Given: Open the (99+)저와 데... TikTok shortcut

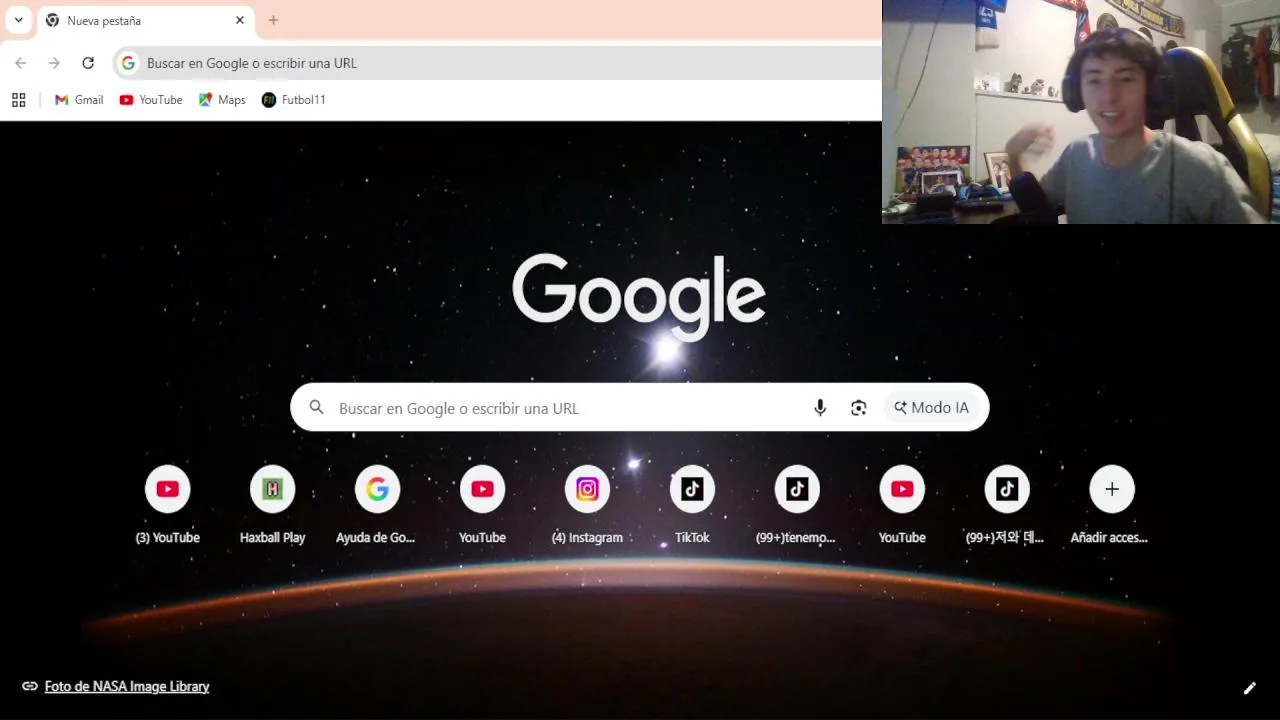Looking at the screenshot, I should pos(1007,506).
